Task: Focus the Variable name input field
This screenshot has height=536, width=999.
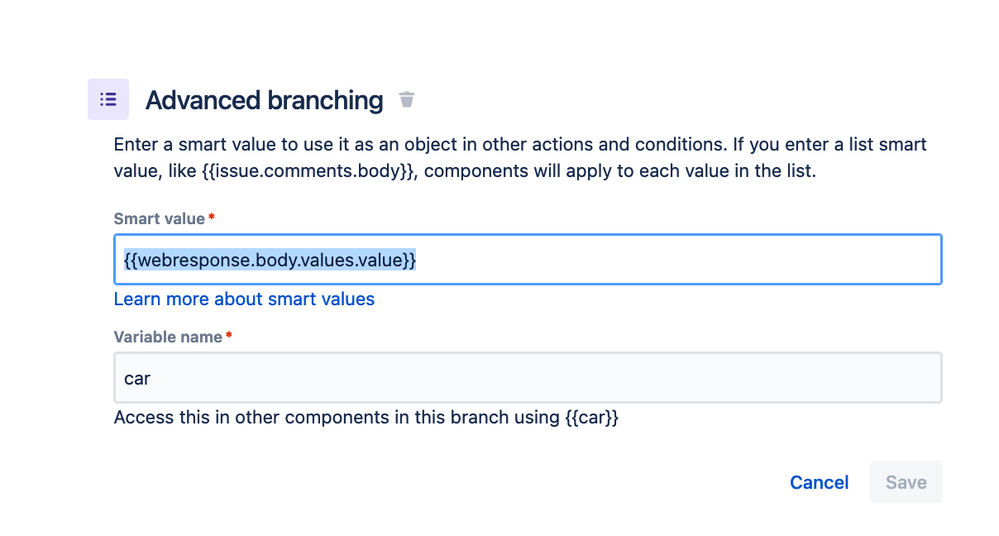Action: 527,378
